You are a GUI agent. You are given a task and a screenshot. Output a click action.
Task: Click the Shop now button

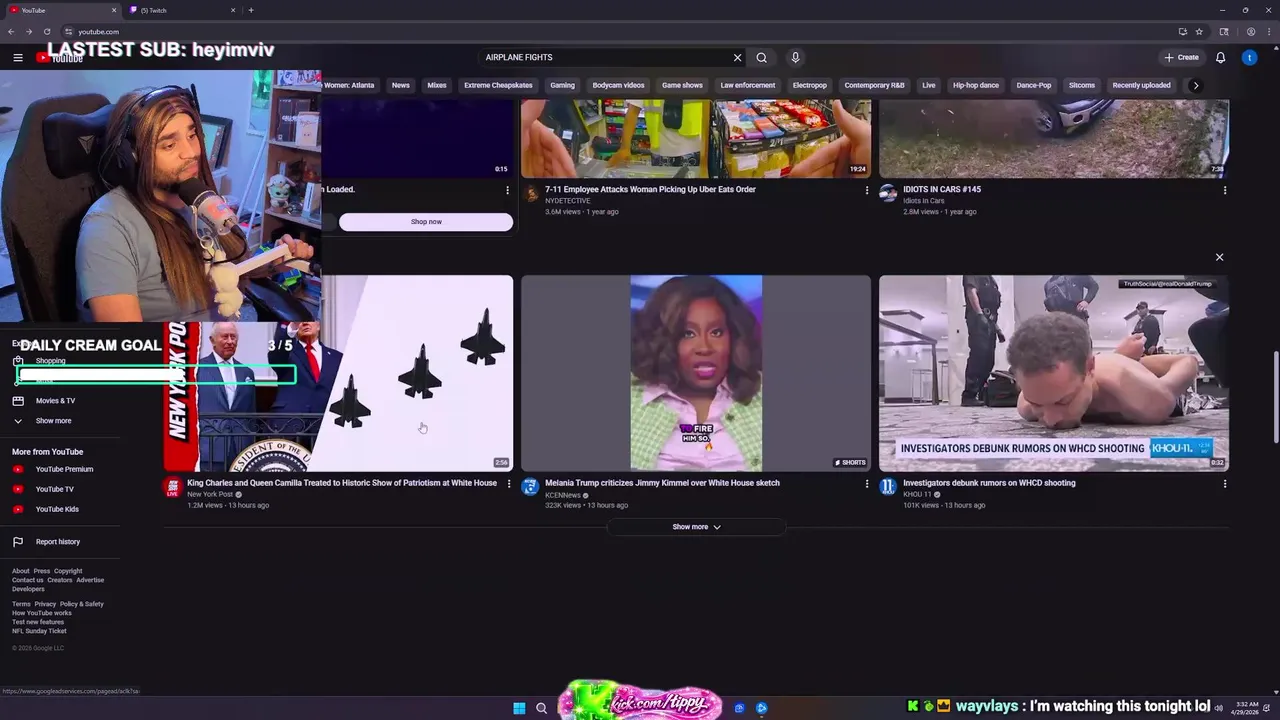click(426, 222)
